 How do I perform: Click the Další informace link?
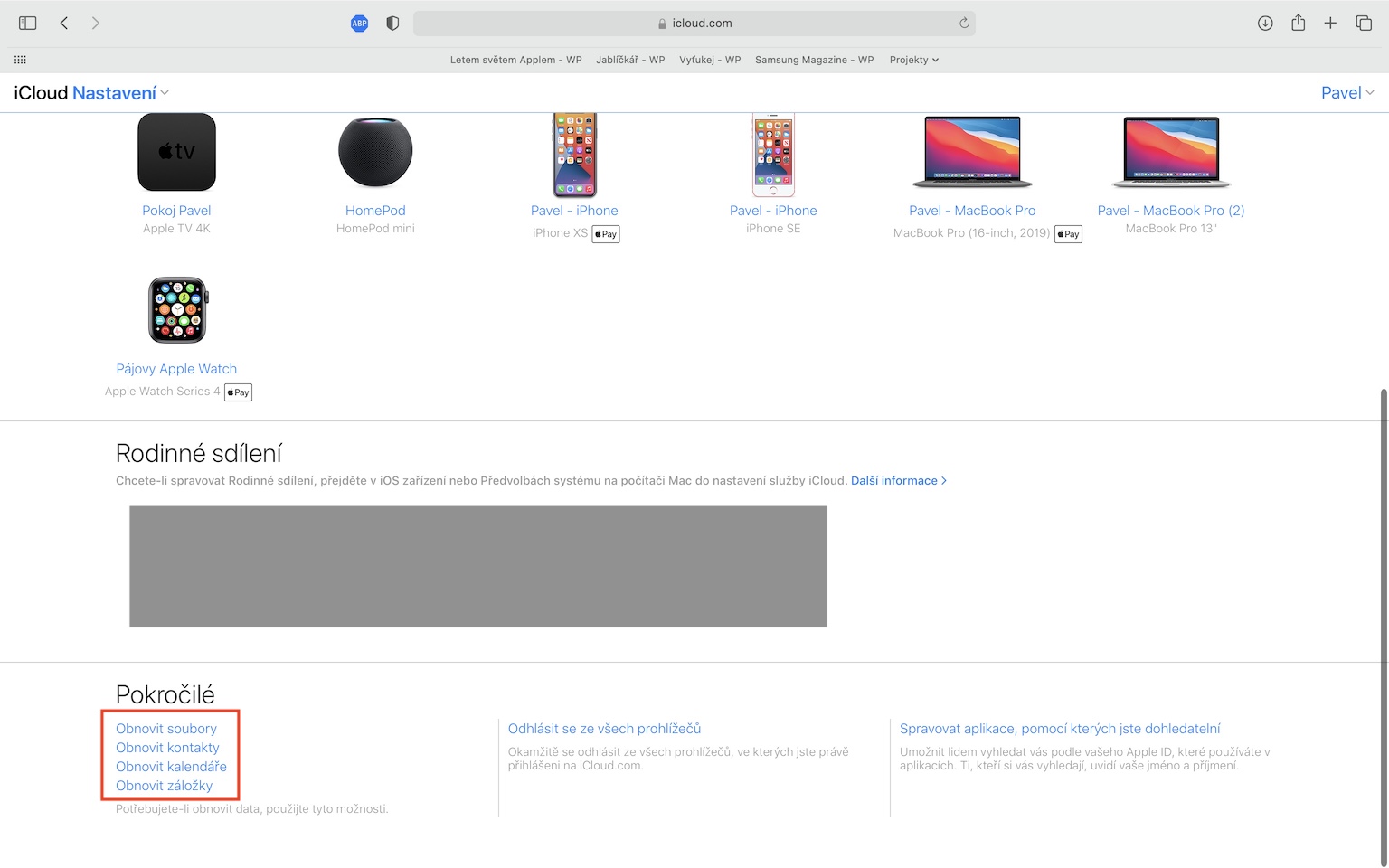click(898, 481)
